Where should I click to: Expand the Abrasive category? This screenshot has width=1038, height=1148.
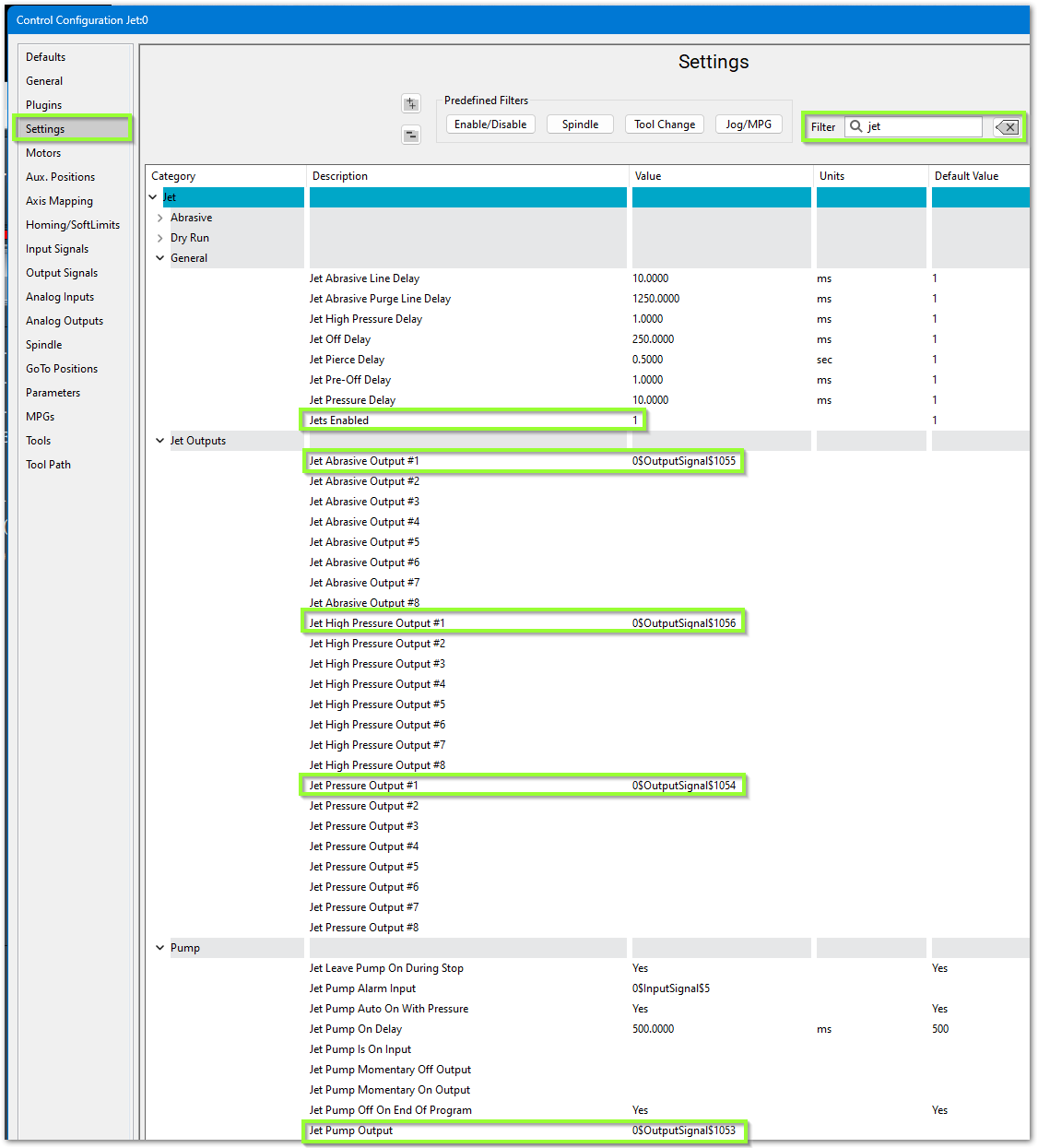(x=160, y=218)
